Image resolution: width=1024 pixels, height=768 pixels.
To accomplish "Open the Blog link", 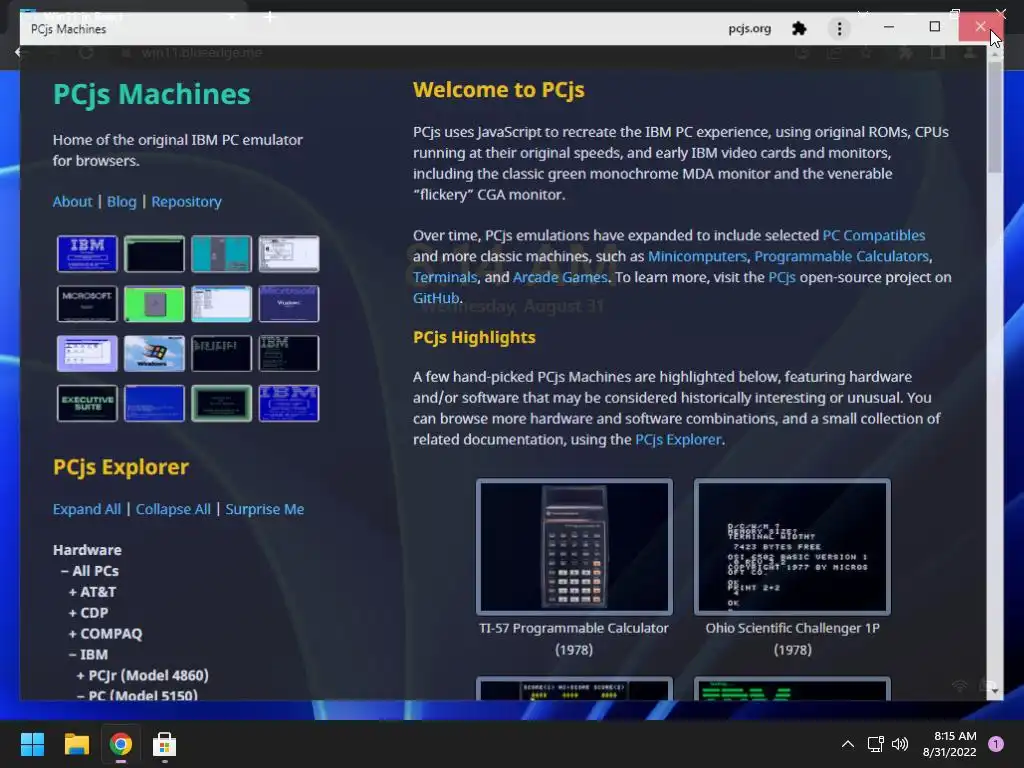I will tap(121, 201).
